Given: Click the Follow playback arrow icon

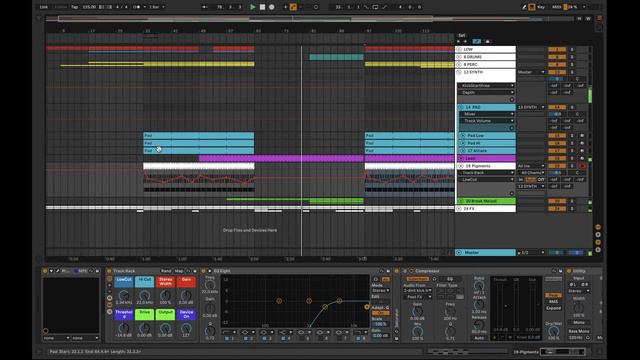Looking at the screenshot, I should click(x=204, y=7).
